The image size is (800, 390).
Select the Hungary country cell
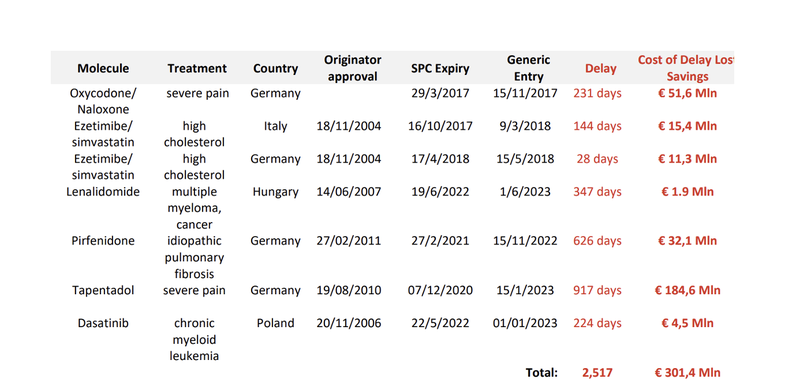pyautogui.click(x=276, y=192)
